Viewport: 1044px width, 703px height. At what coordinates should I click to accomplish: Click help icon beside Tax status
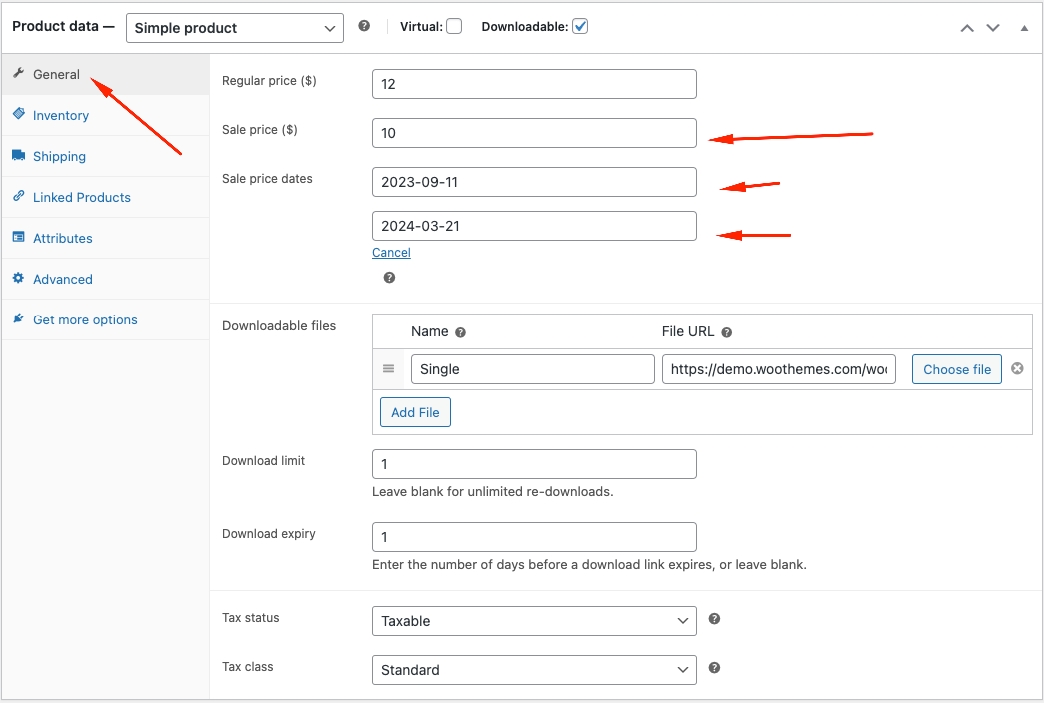tap(714, 619)
